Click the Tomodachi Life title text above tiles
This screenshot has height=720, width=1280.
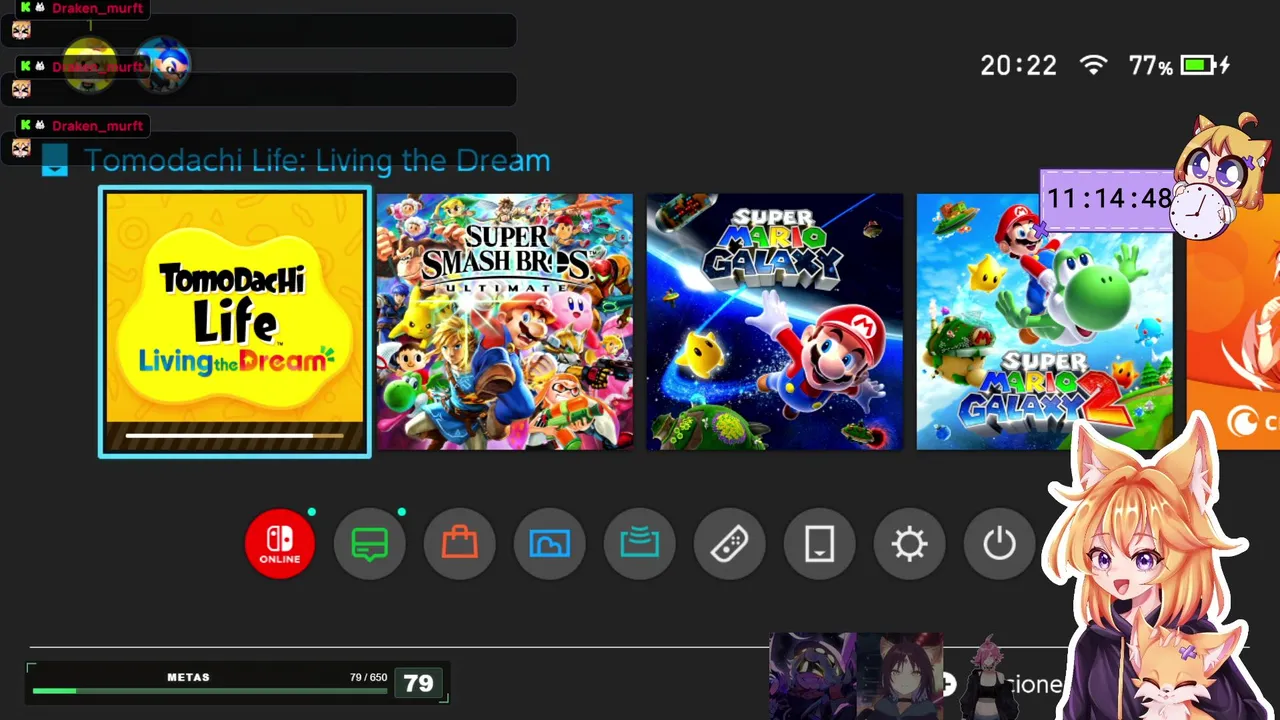[x=317, y=160]
